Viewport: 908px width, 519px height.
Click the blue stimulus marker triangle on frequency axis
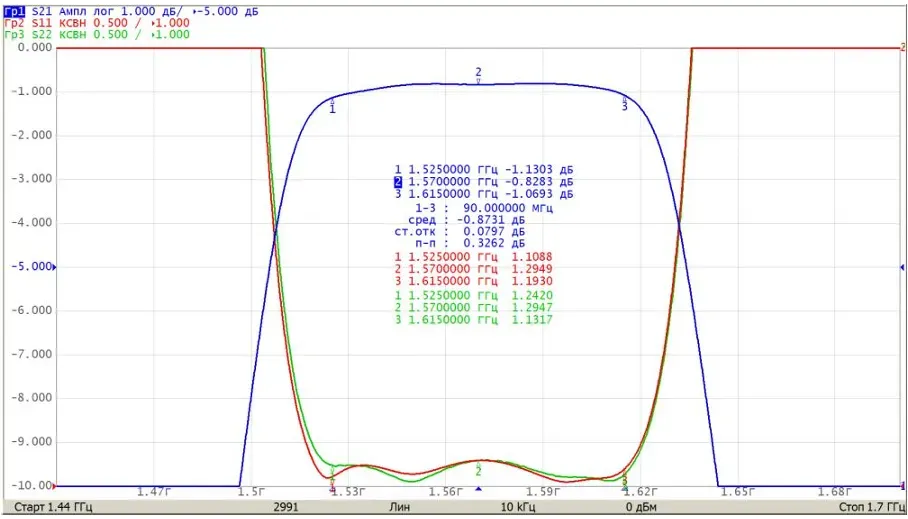(478, 490)
